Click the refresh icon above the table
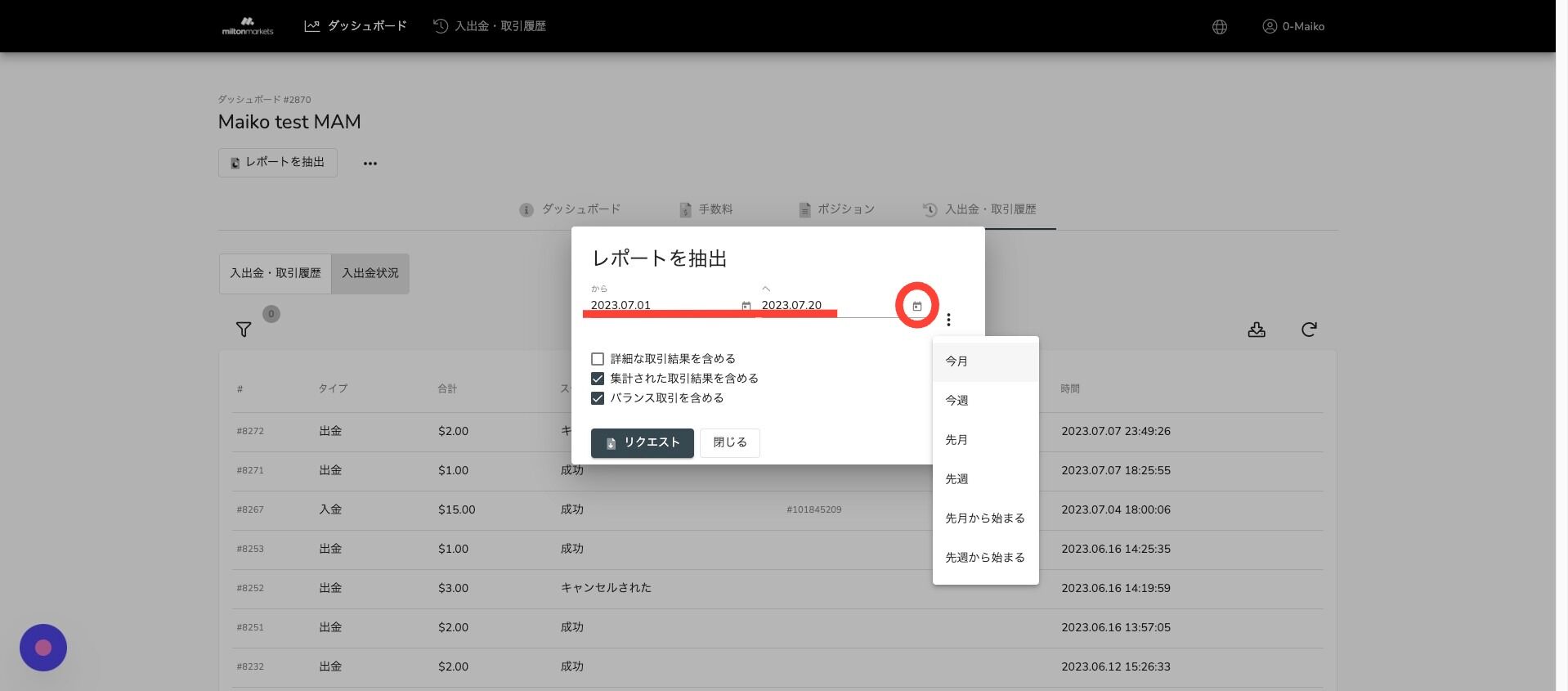 point(1309,330)
